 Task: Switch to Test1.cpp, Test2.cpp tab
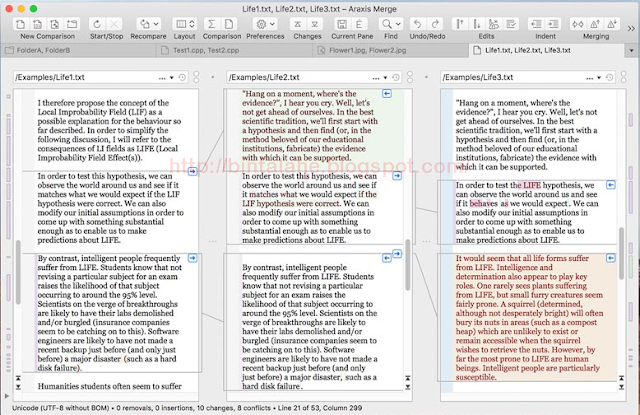[x=235, y=51]
